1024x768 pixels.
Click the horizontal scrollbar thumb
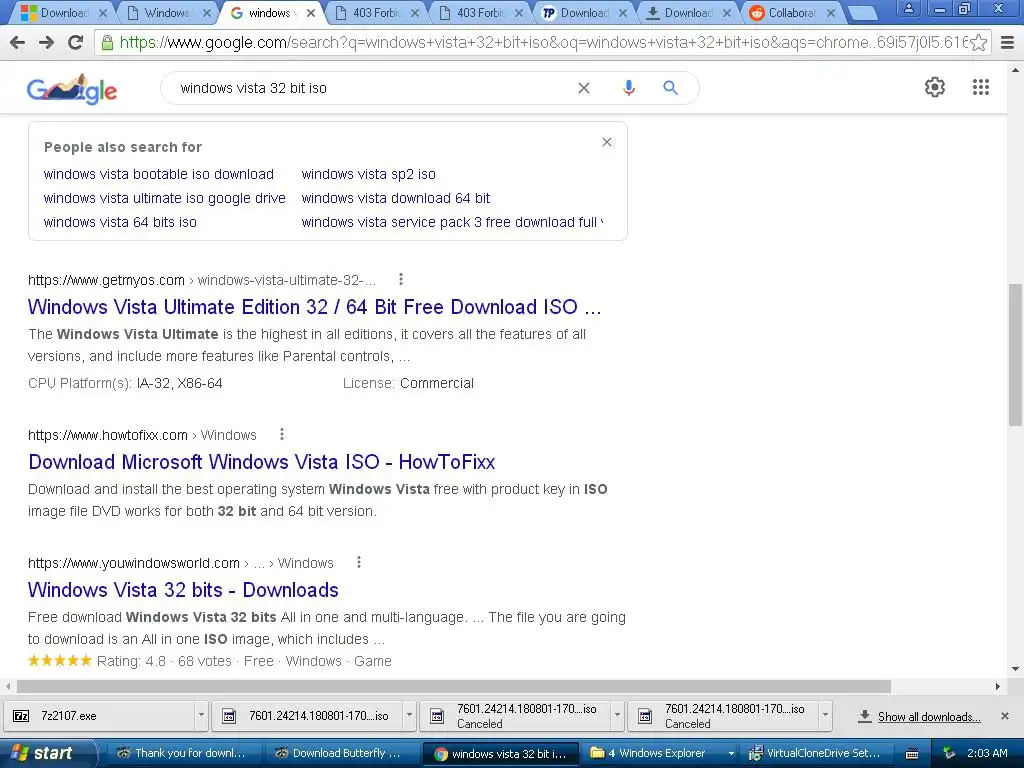point(453,686)
